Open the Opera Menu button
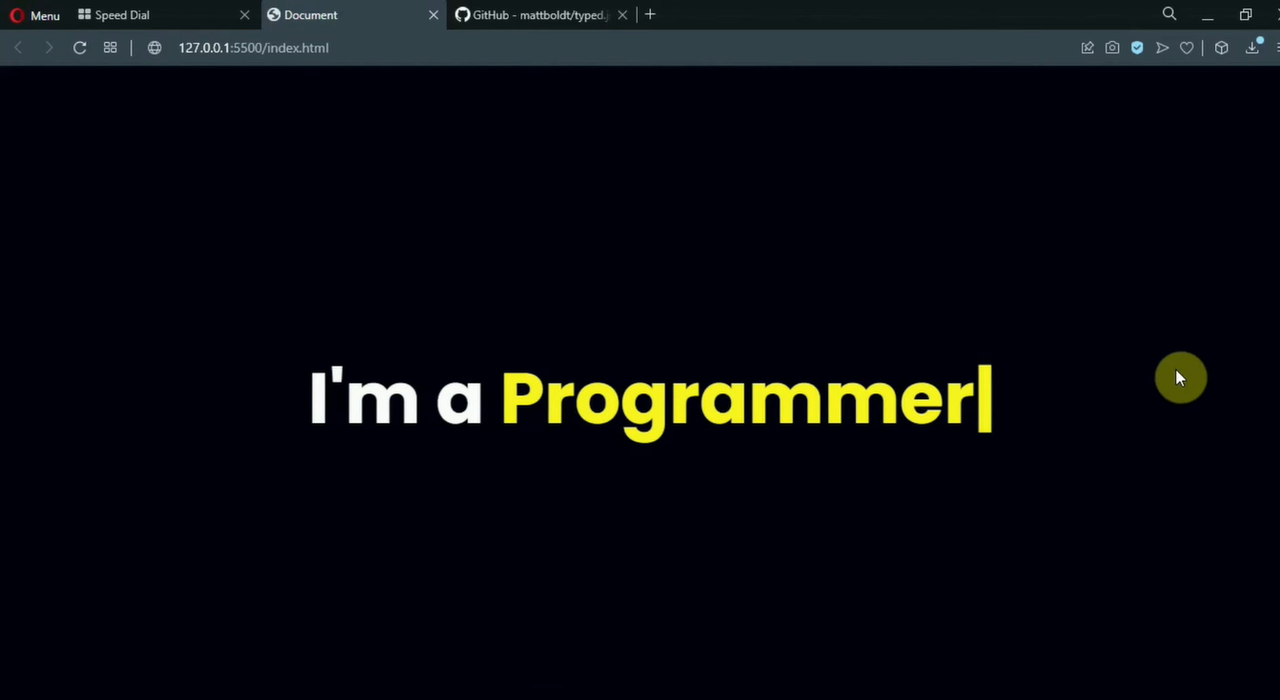The width and height of the screenshot is (1280, 700). pyautogui.click(x=34, y=15)
